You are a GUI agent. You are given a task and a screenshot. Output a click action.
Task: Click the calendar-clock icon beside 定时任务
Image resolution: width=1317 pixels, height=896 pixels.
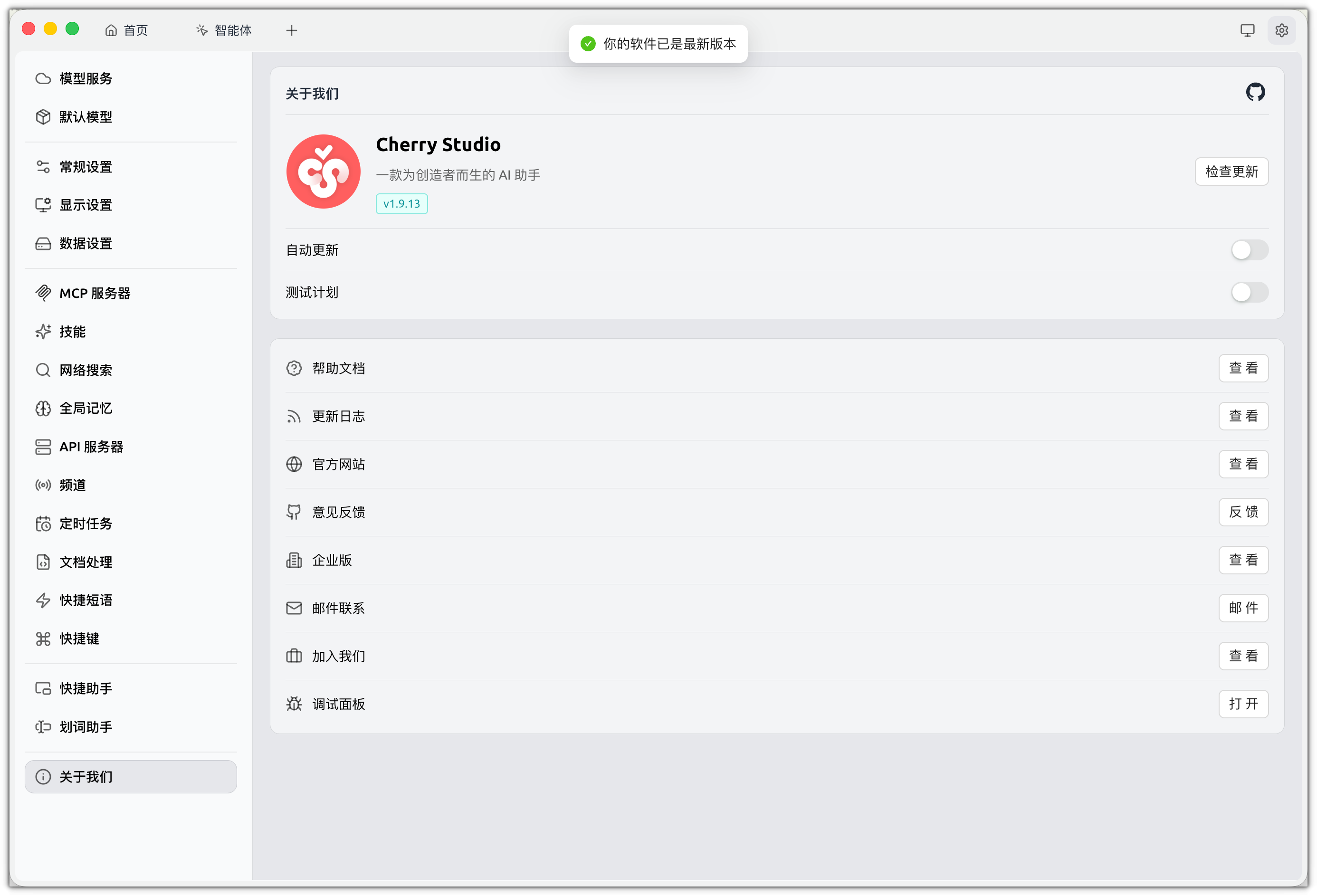pyautogui.click(x=43, y=524)
